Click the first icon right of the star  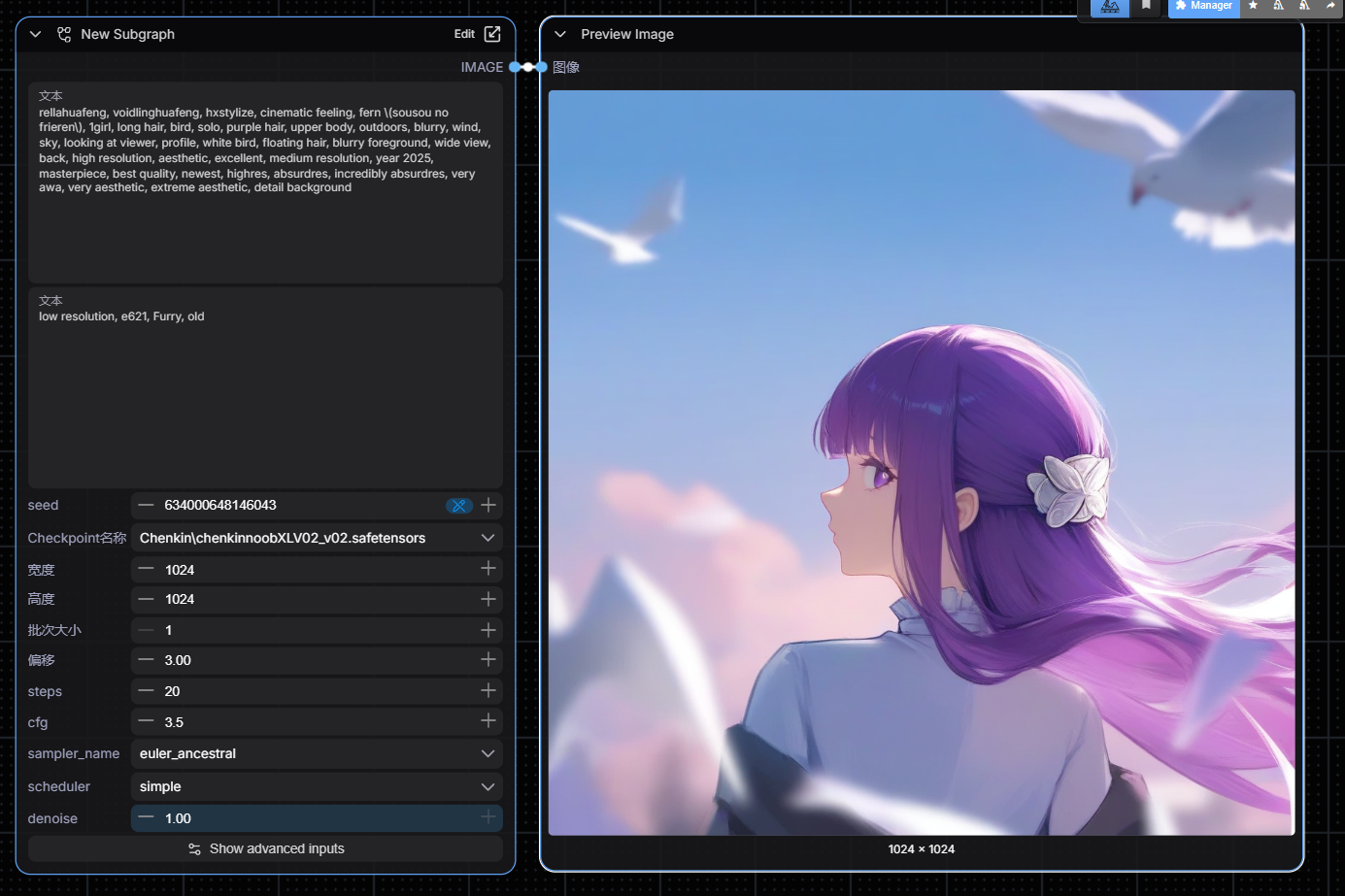tap(1279, 6)
